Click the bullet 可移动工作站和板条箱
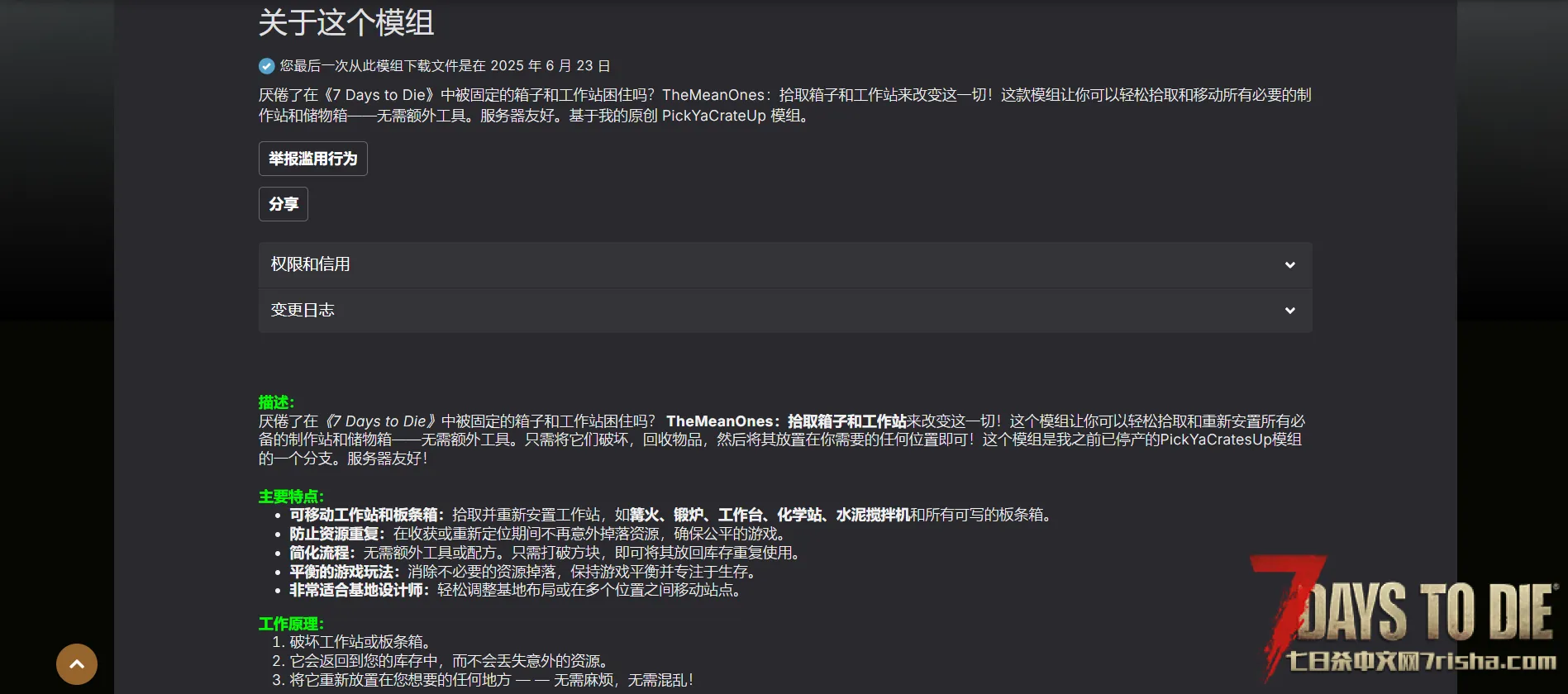 367,515
